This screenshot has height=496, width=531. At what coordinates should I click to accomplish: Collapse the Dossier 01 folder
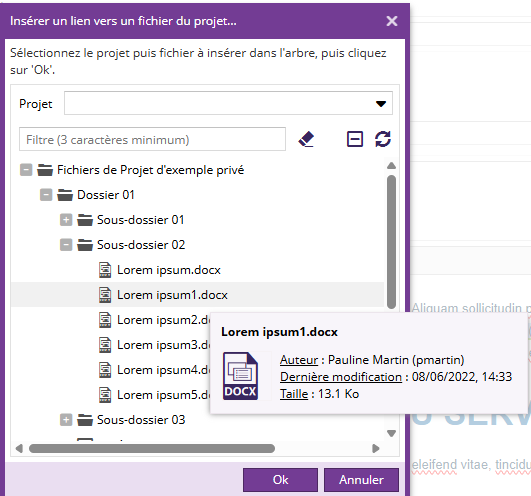click(46, 195)
